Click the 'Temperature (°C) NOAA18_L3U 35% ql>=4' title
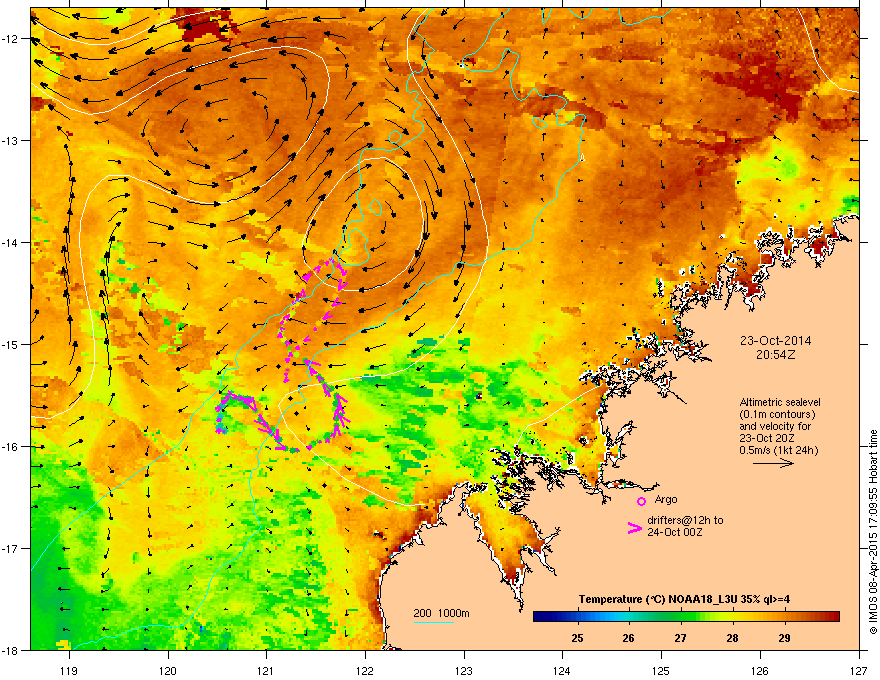The height and width of the screenshot is (680, 880). click(x=684, y=599)
